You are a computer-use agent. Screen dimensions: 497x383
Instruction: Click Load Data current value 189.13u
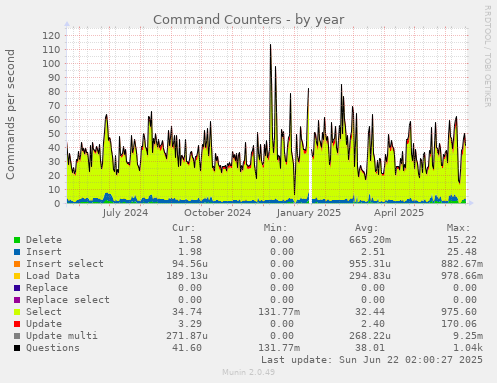tap(187, 276)
